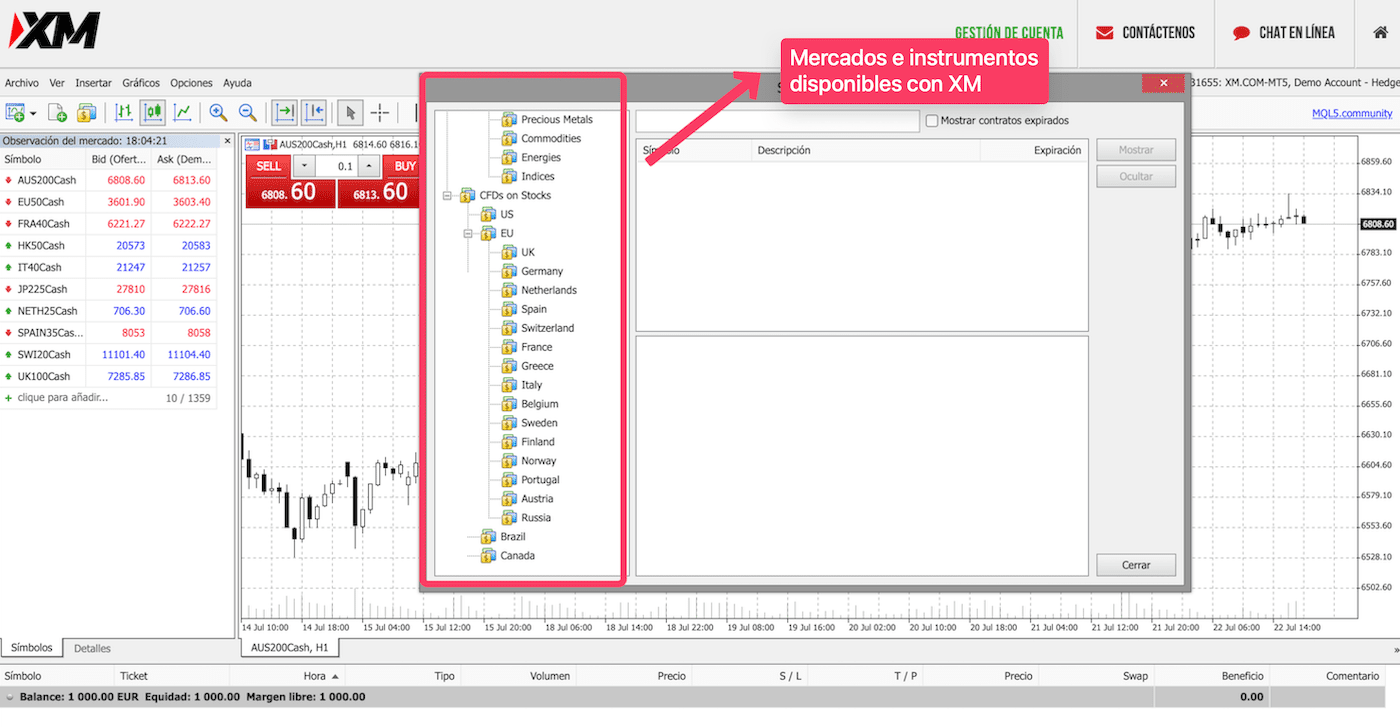Select the Greece tree item
This screenshot has height=727, width=1400.
coord(537,366)
